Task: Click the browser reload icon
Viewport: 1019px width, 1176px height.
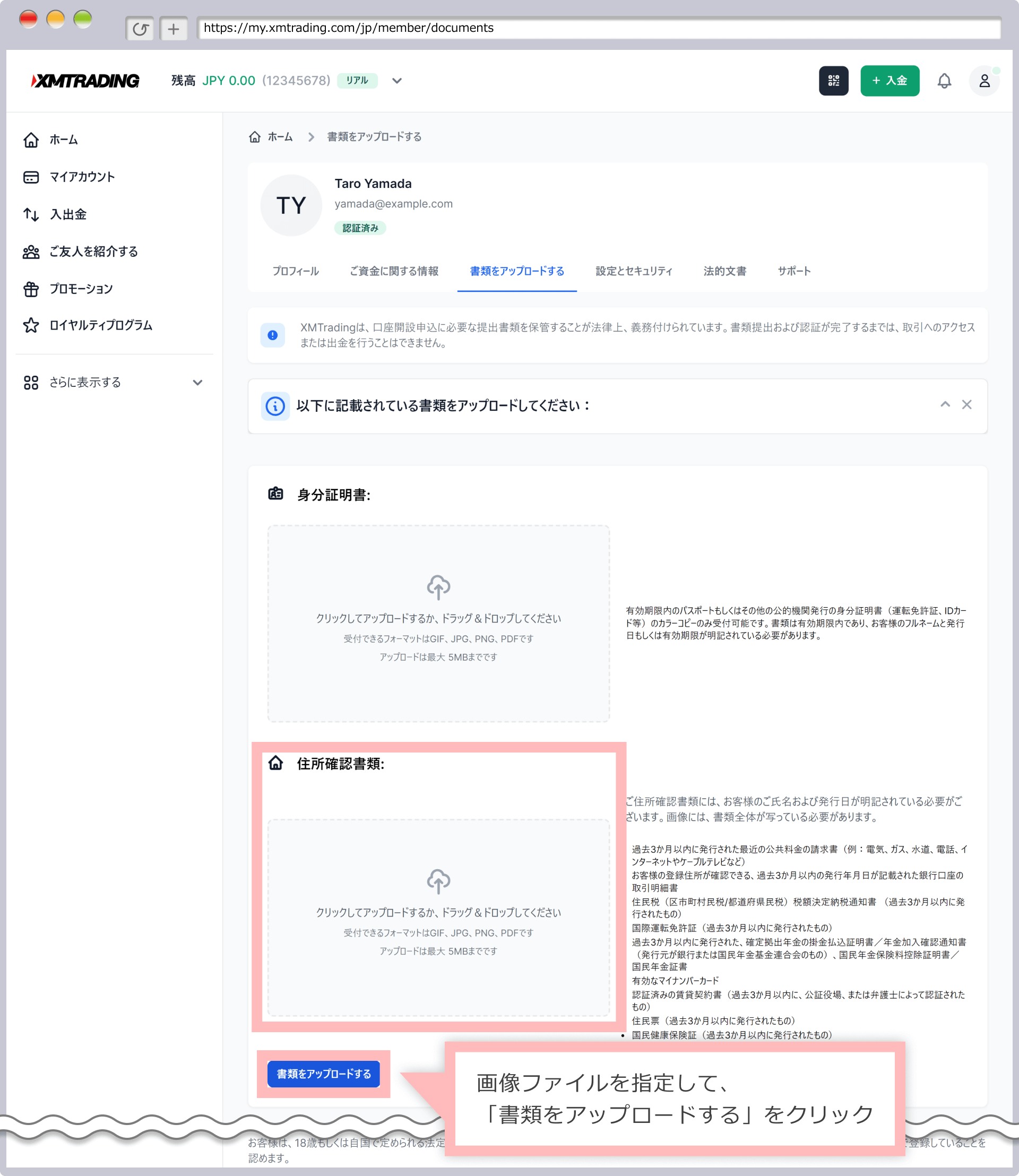Action: tap(140, 29)
